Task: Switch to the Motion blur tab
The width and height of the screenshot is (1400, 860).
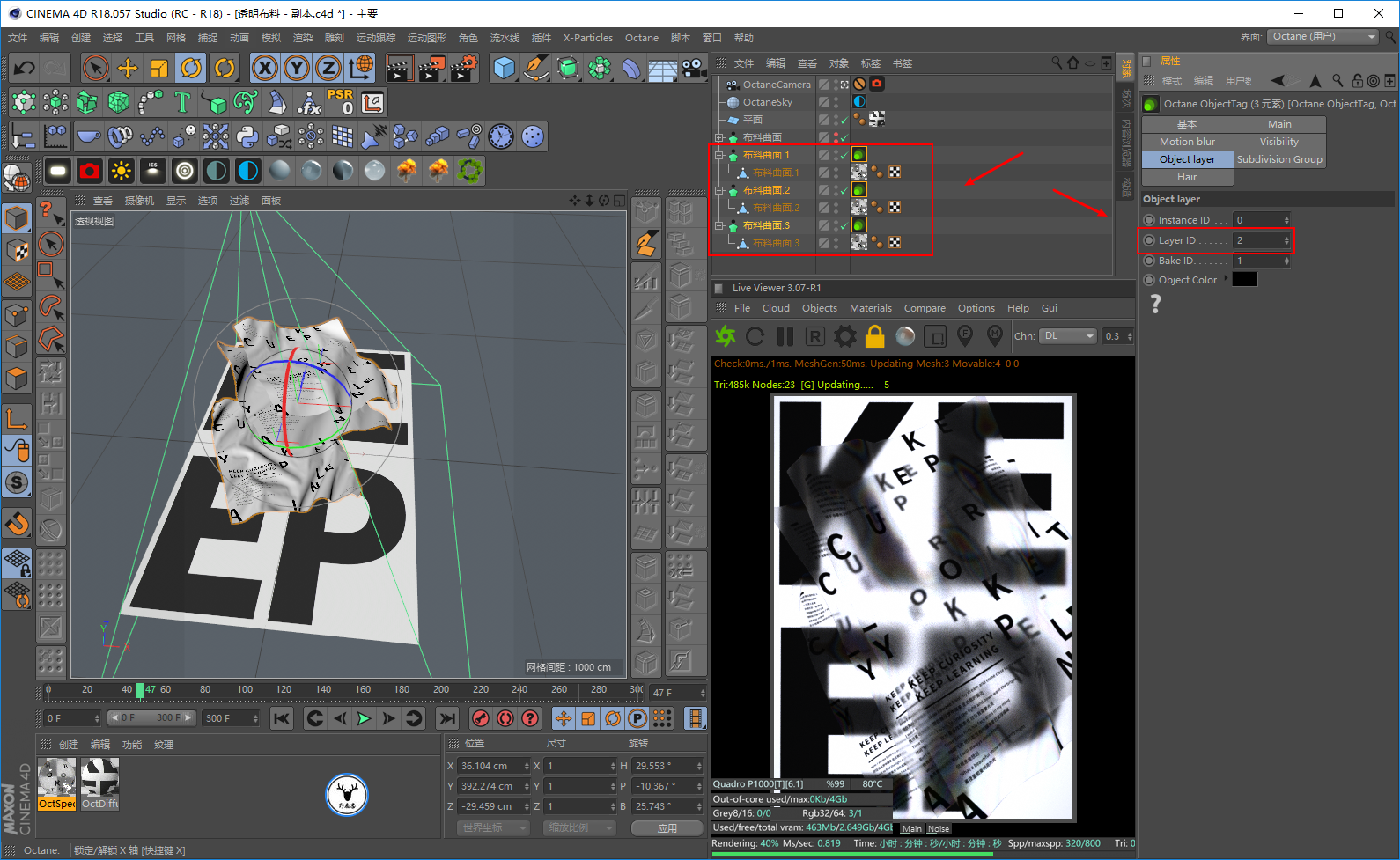Action: pyautogui.click(x=1187, y=142)
